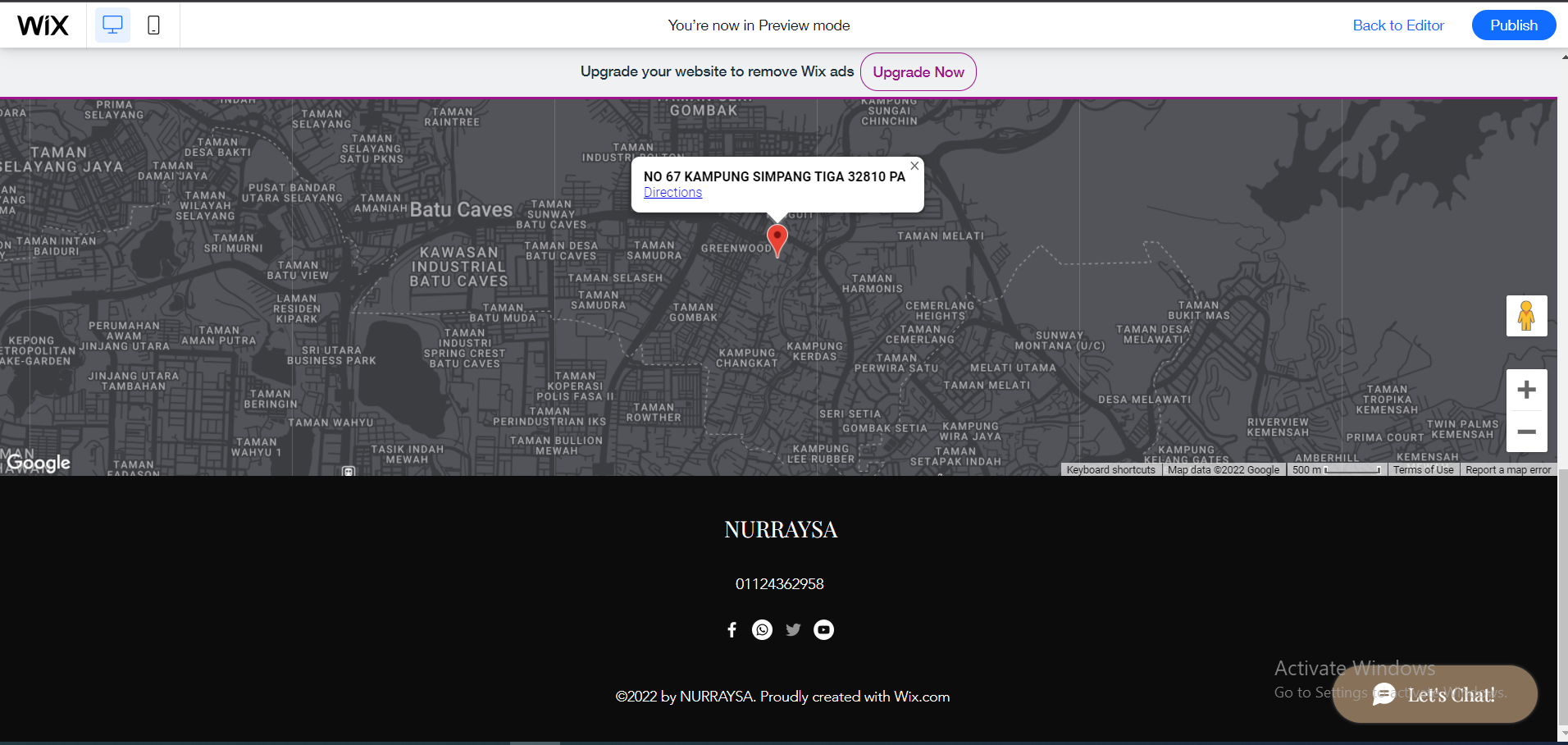Open the Facebook social icon

click(732, 629)
